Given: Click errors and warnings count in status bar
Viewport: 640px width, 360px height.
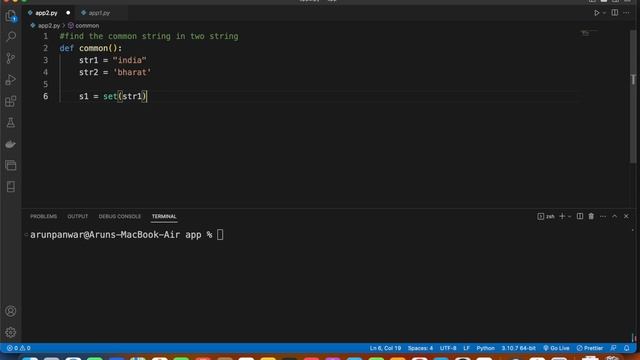Looking at the screenshot, I should pos(19,348).
